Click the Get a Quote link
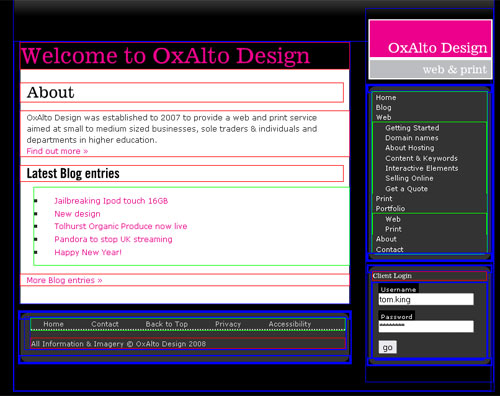The image size is (500, 396). [x=406, y=189]
